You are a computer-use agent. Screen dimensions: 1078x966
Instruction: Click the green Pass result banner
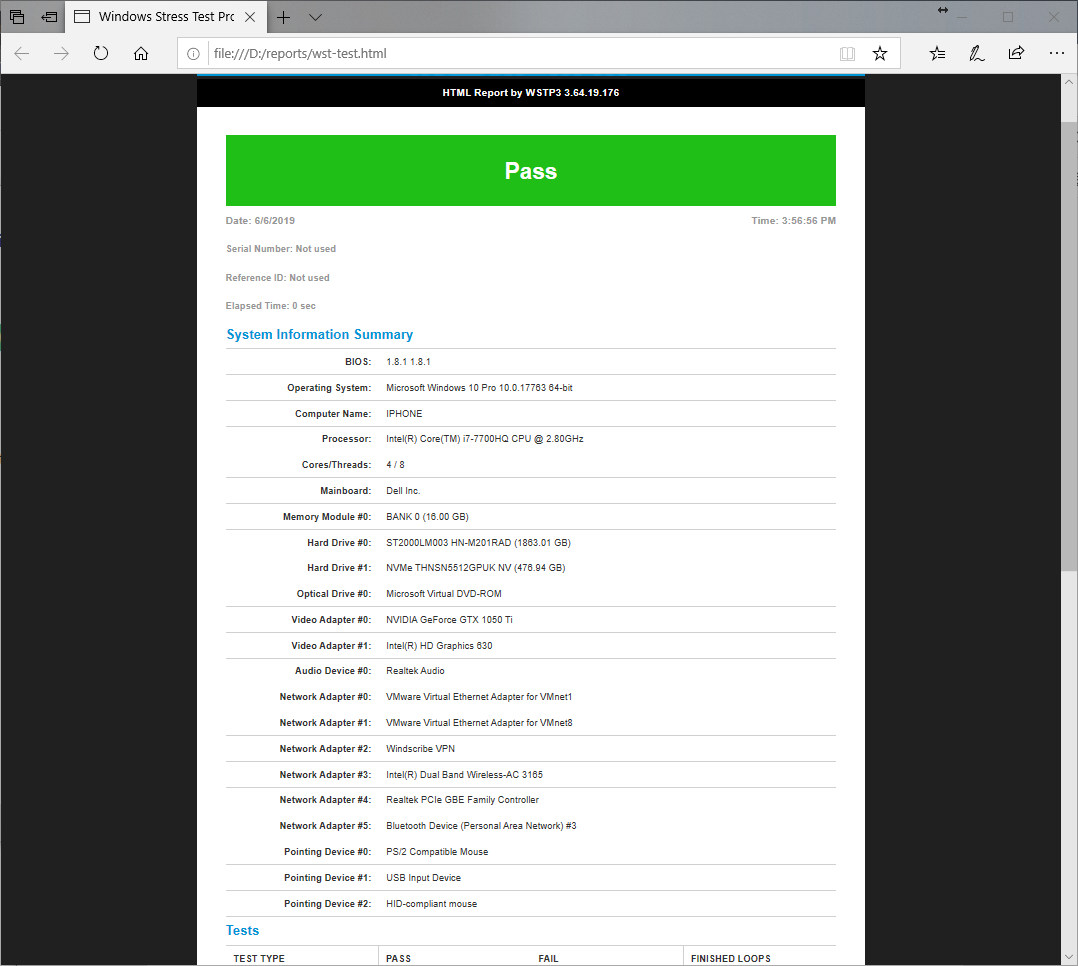530,171
